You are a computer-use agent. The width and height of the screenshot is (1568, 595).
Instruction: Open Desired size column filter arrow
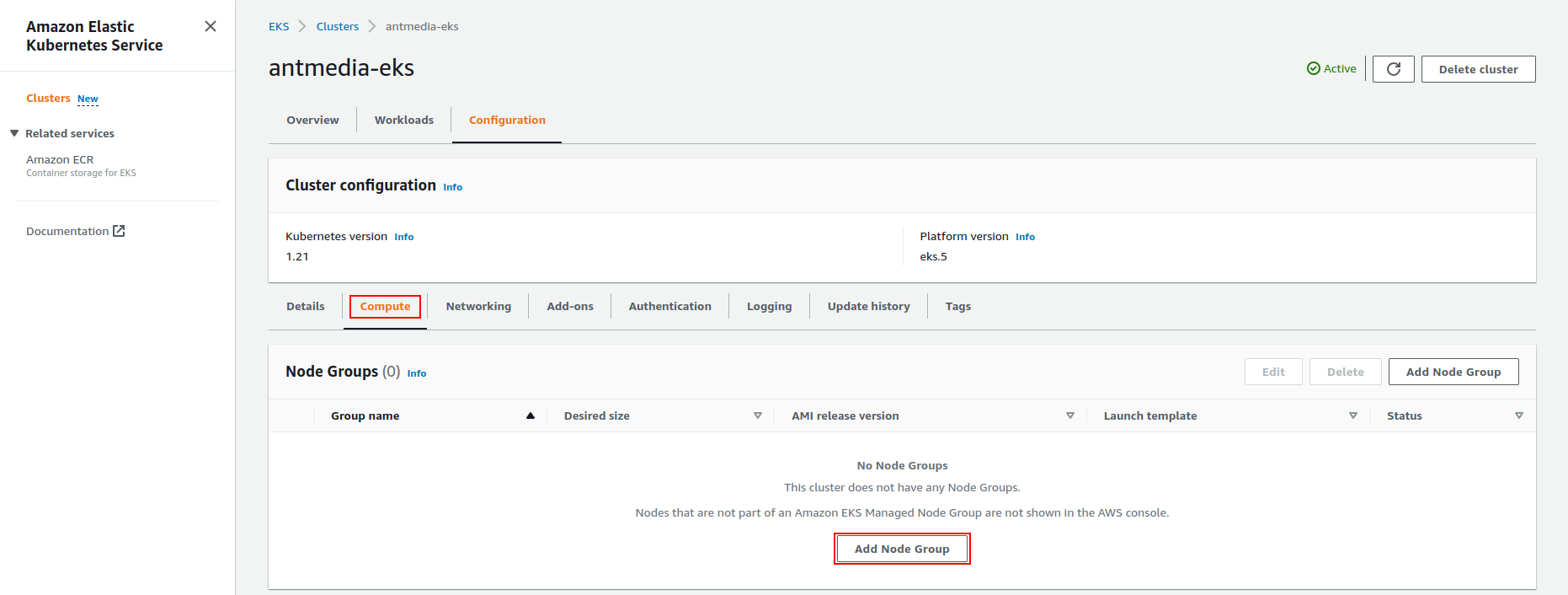click(x=758, y=415)
